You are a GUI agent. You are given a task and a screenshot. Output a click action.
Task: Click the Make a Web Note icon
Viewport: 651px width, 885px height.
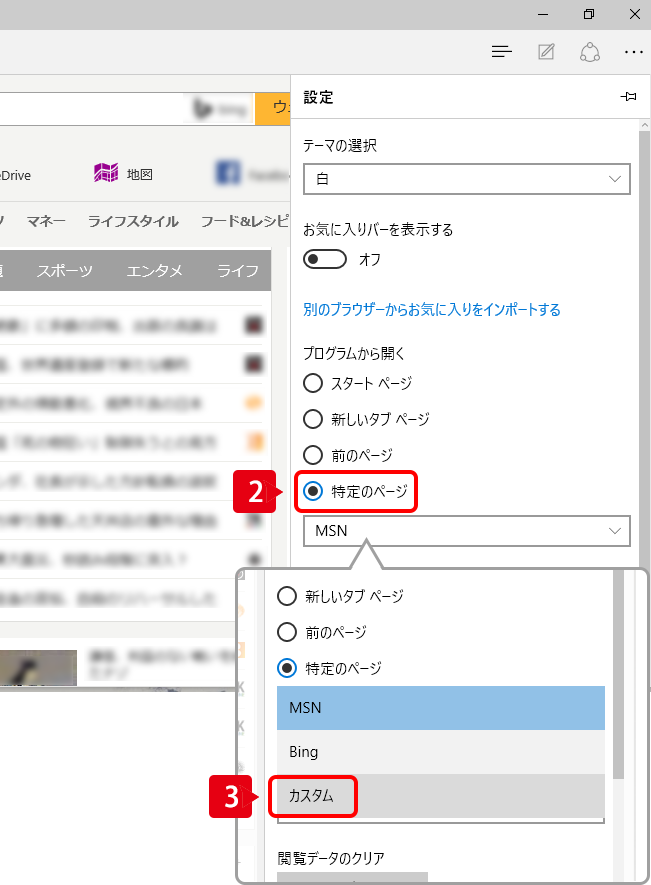pos(546,52)
